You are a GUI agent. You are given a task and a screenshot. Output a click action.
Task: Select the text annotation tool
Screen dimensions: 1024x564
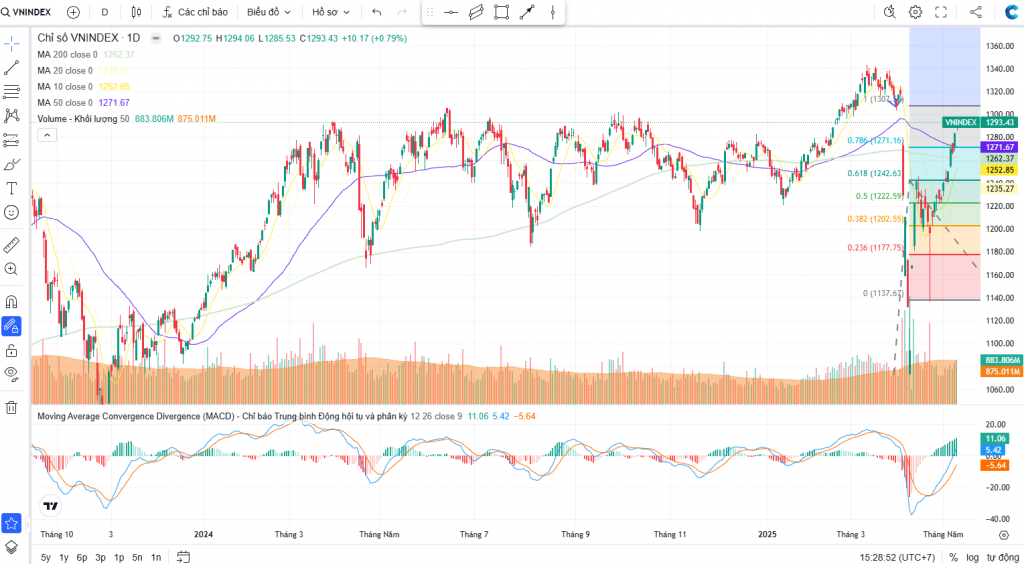point(11,188)
